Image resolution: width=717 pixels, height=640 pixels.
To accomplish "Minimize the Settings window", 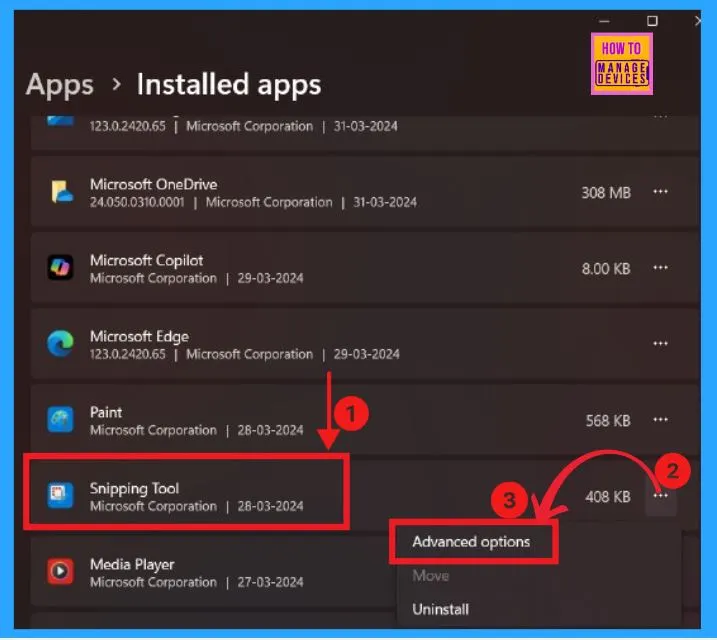I will click(x=605, y=21).
